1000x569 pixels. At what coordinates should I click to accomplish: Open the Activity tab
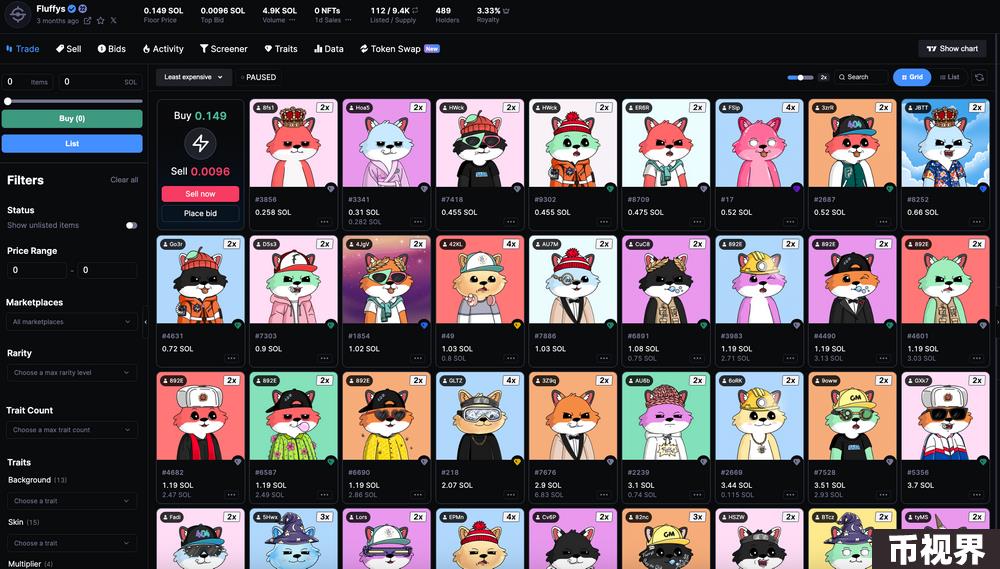click(163, 48)
